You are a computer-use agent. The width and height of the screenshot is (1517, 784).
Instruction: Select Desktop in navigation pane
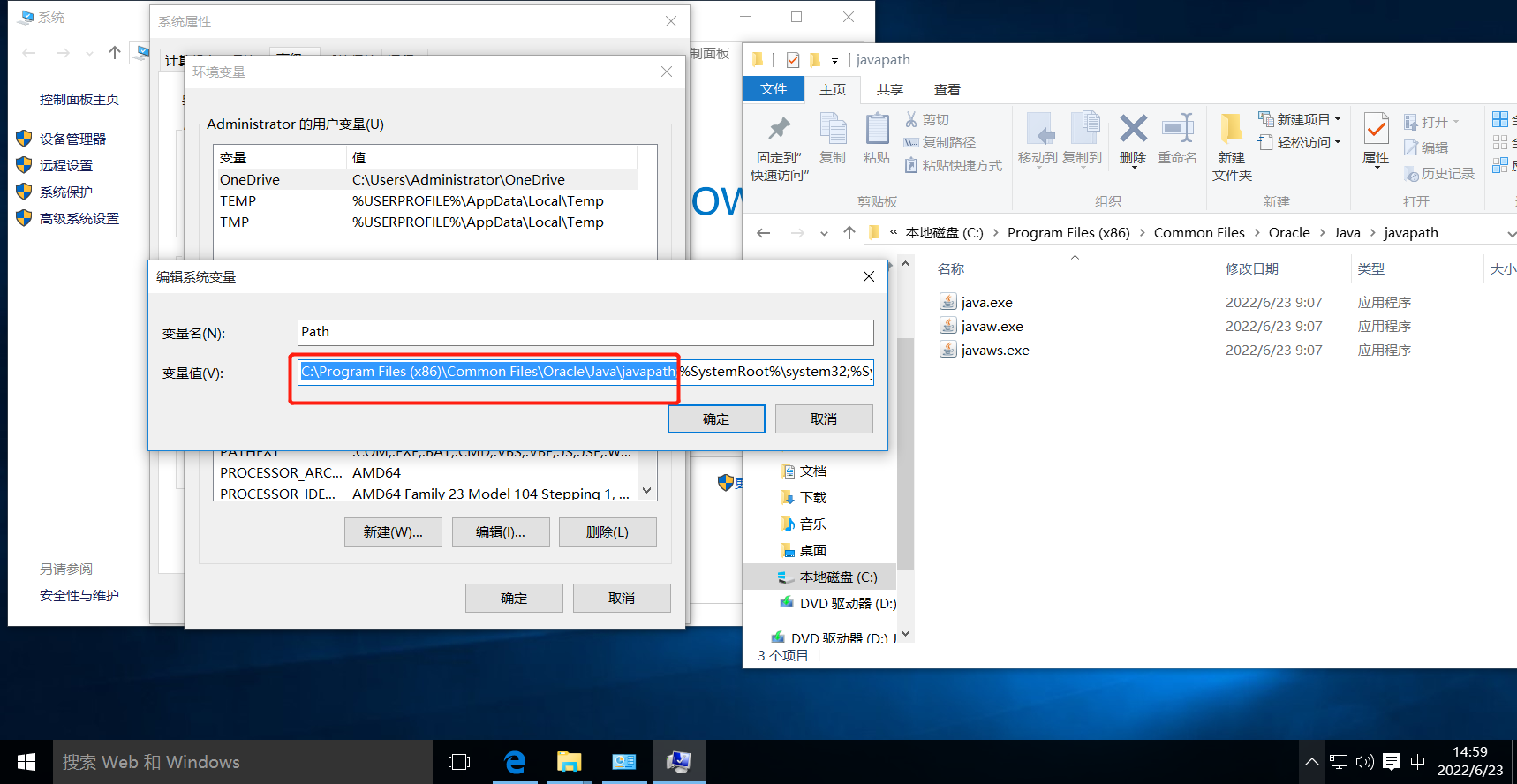click(x=804, y=551)
